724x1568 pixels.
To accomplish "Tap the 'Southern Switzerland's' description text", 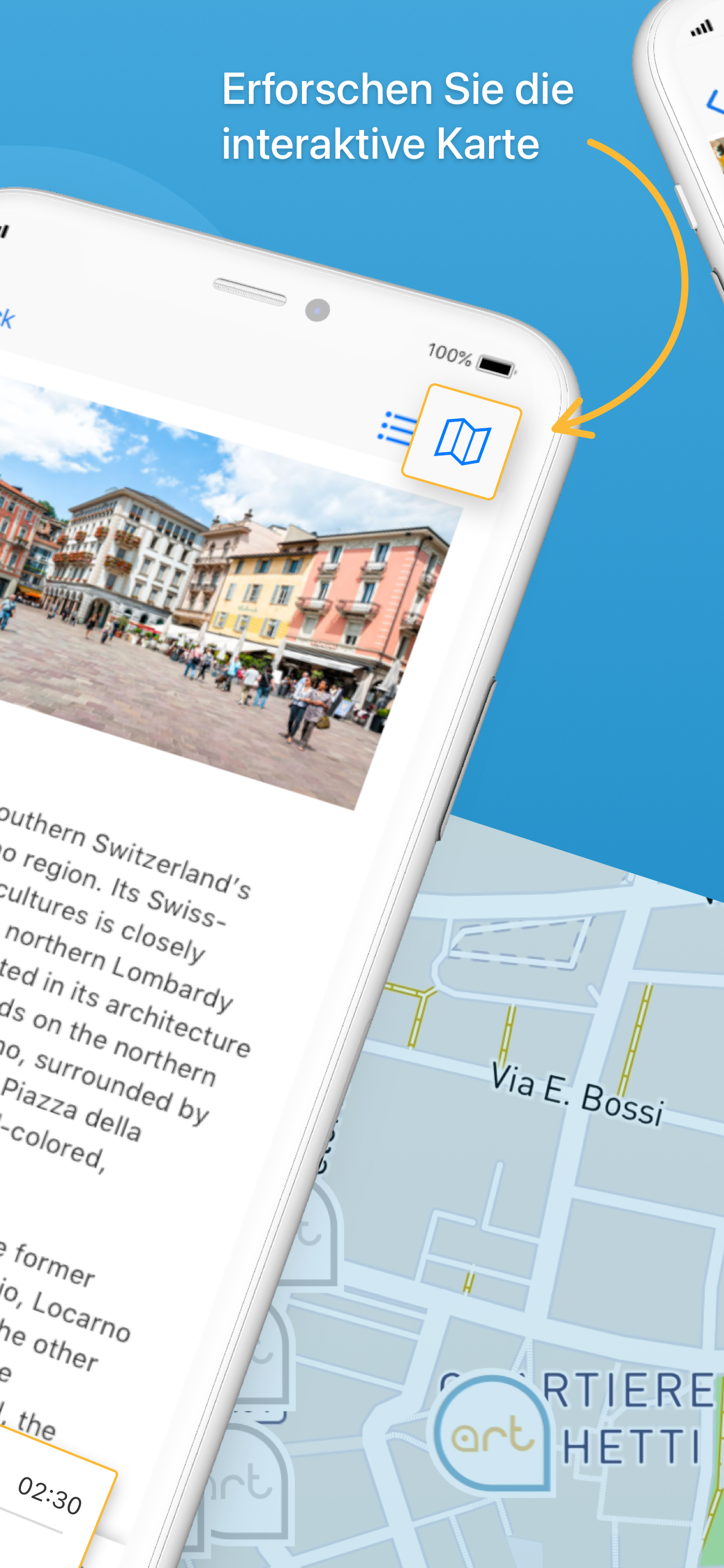I will pos(125,853).
